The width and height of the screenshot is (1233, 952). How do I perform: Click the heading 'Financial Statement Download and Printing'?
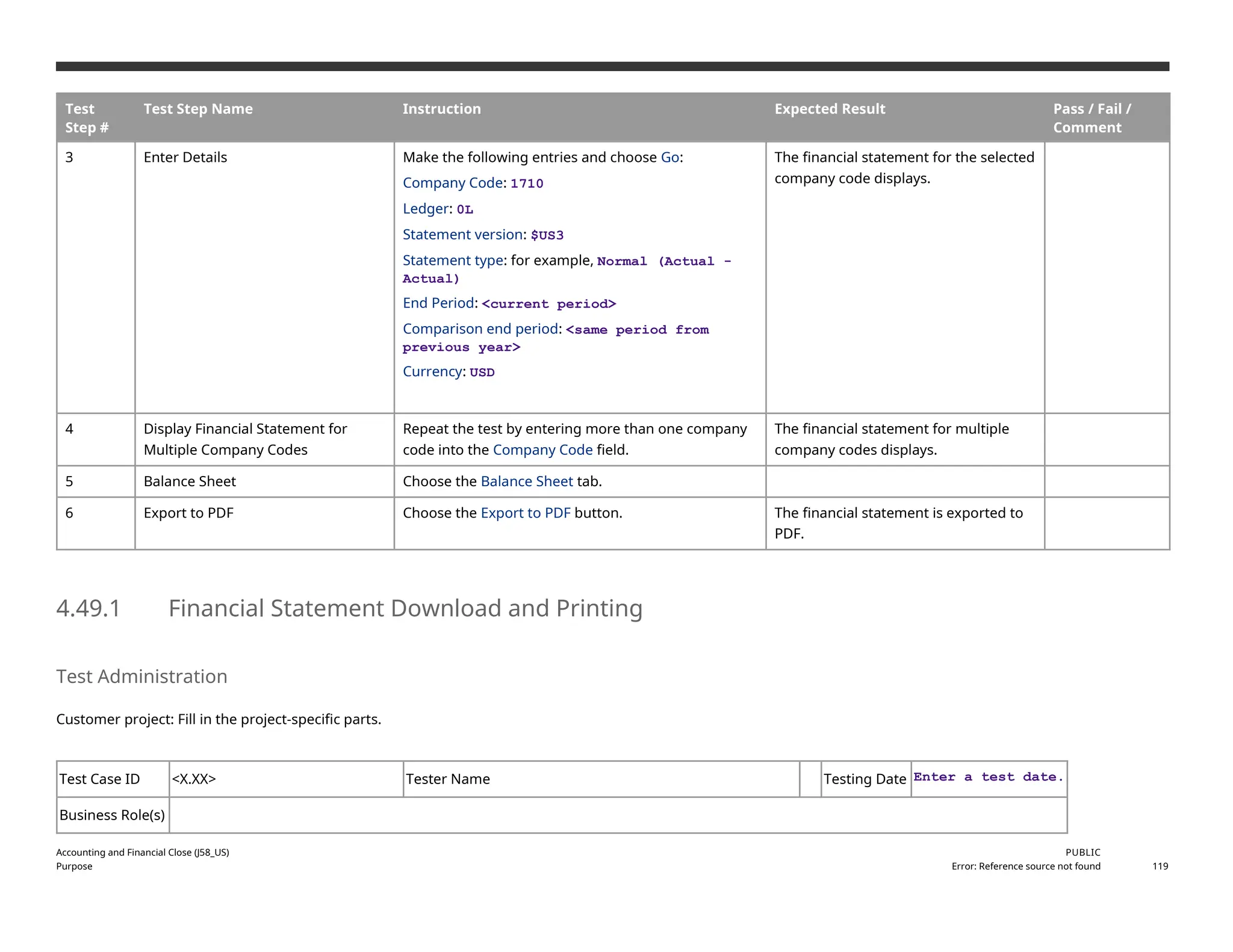point(405,608)
